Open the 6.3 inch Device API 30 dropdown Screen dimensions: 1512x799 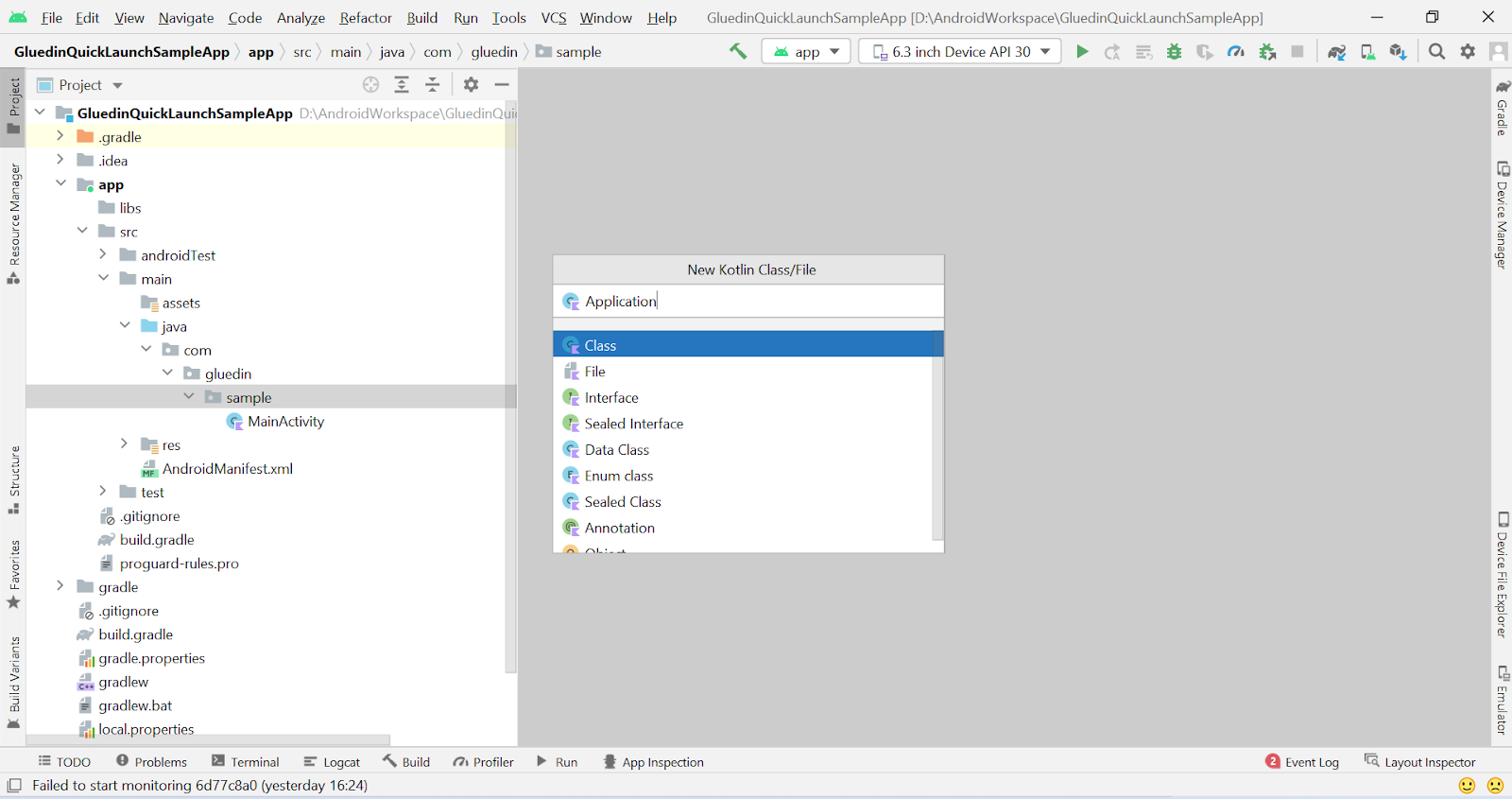click(x=960, y=51)
